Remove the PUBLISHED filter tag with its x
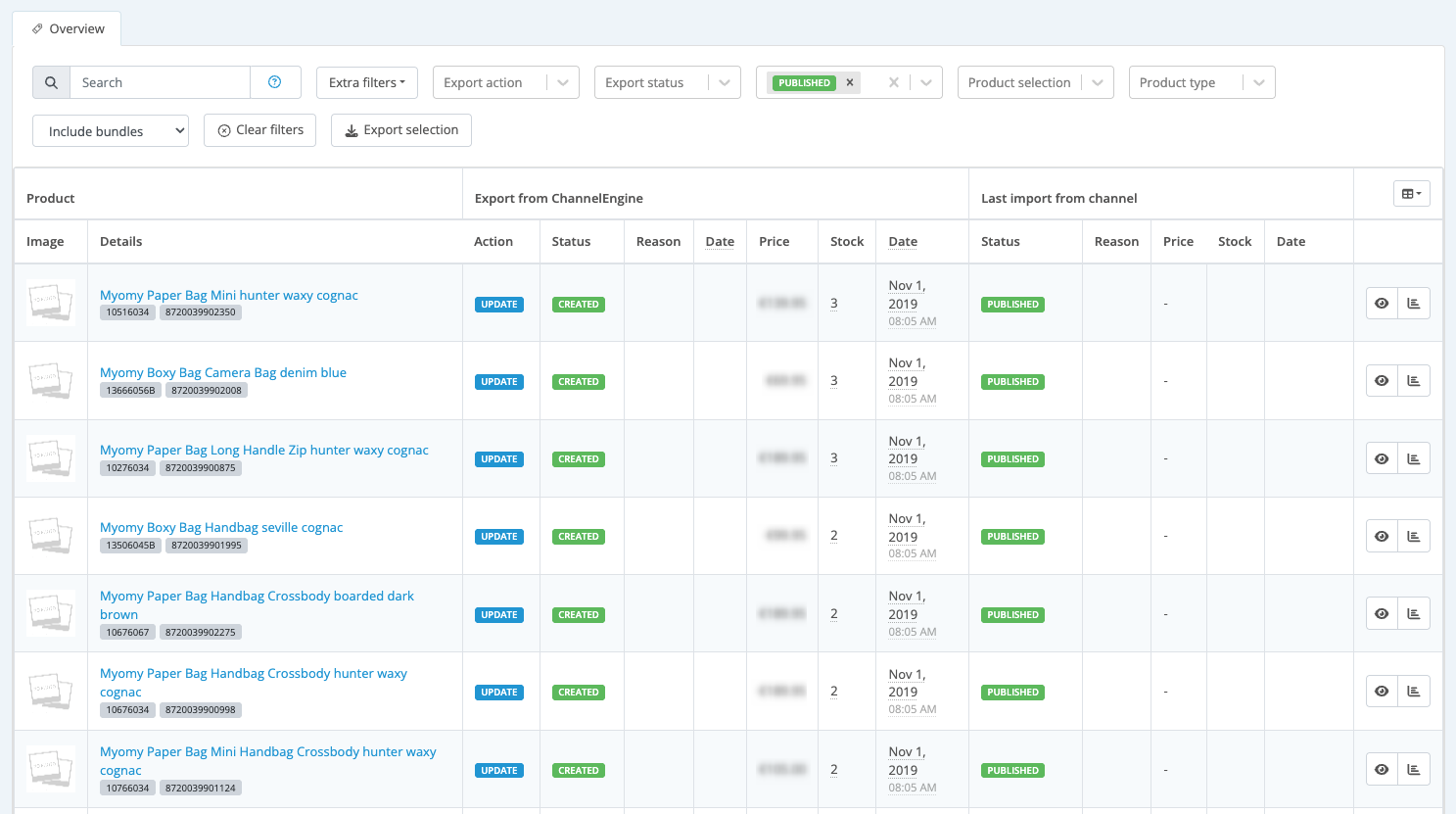The image size is (1456, 814). pos(850,82)
